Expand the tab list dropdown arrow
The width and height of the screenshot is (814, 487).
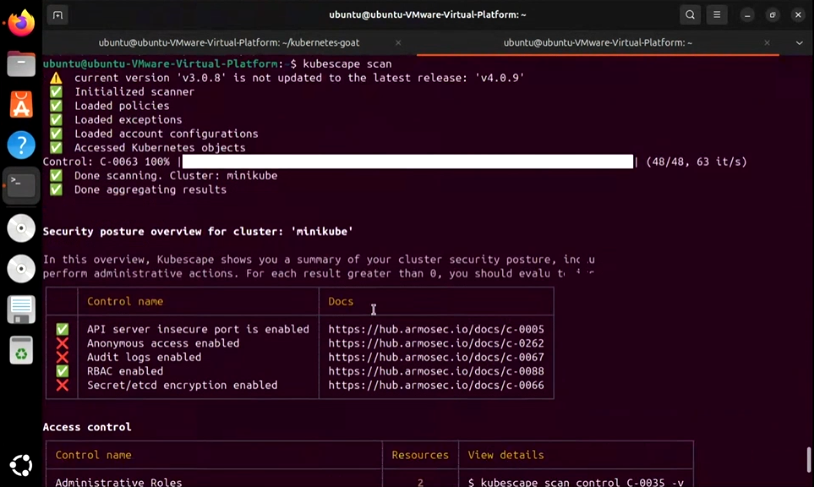(x=799, y=43)
